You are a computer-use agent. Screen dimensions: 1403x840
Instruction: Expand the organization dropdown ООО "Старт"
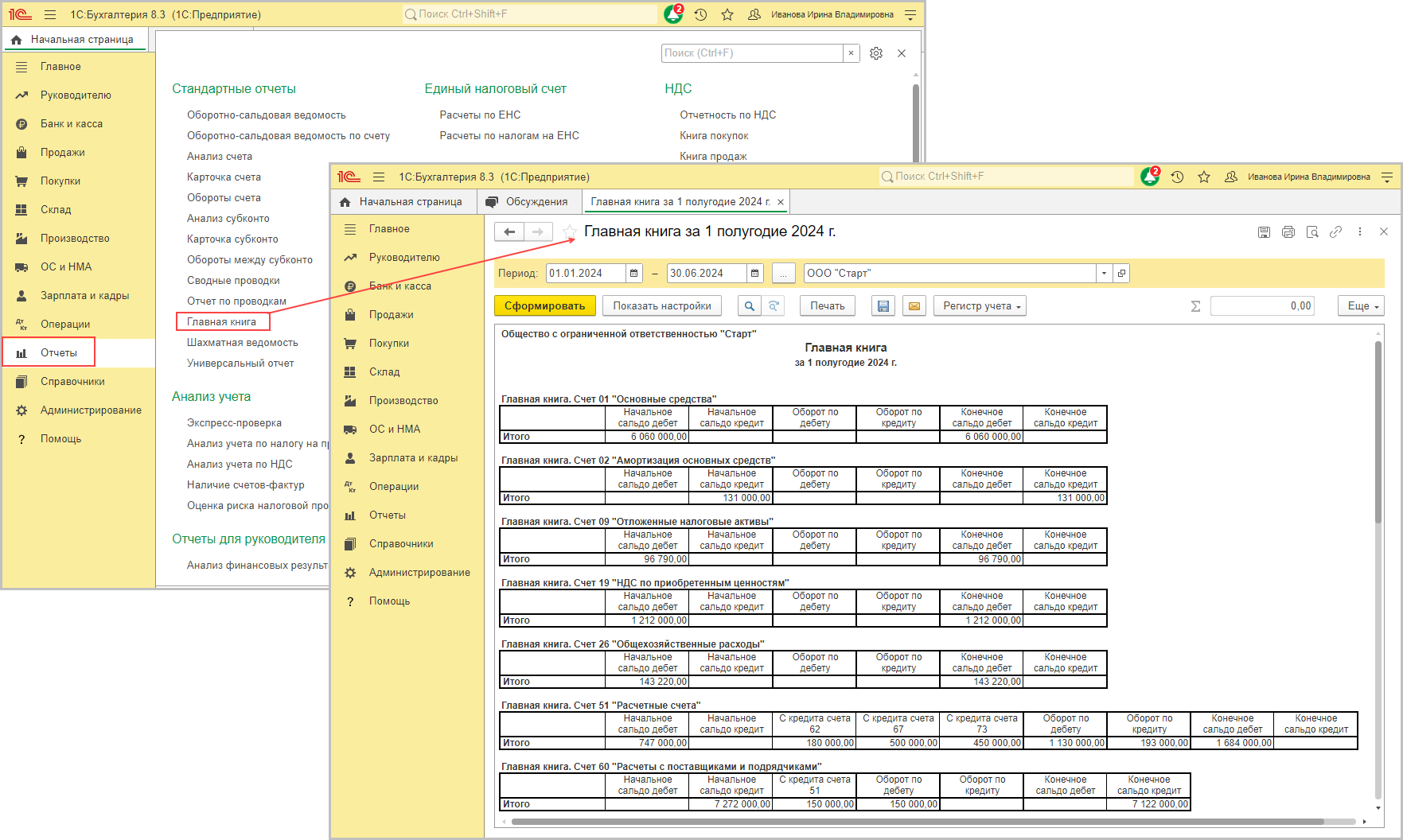point(1104,274)
